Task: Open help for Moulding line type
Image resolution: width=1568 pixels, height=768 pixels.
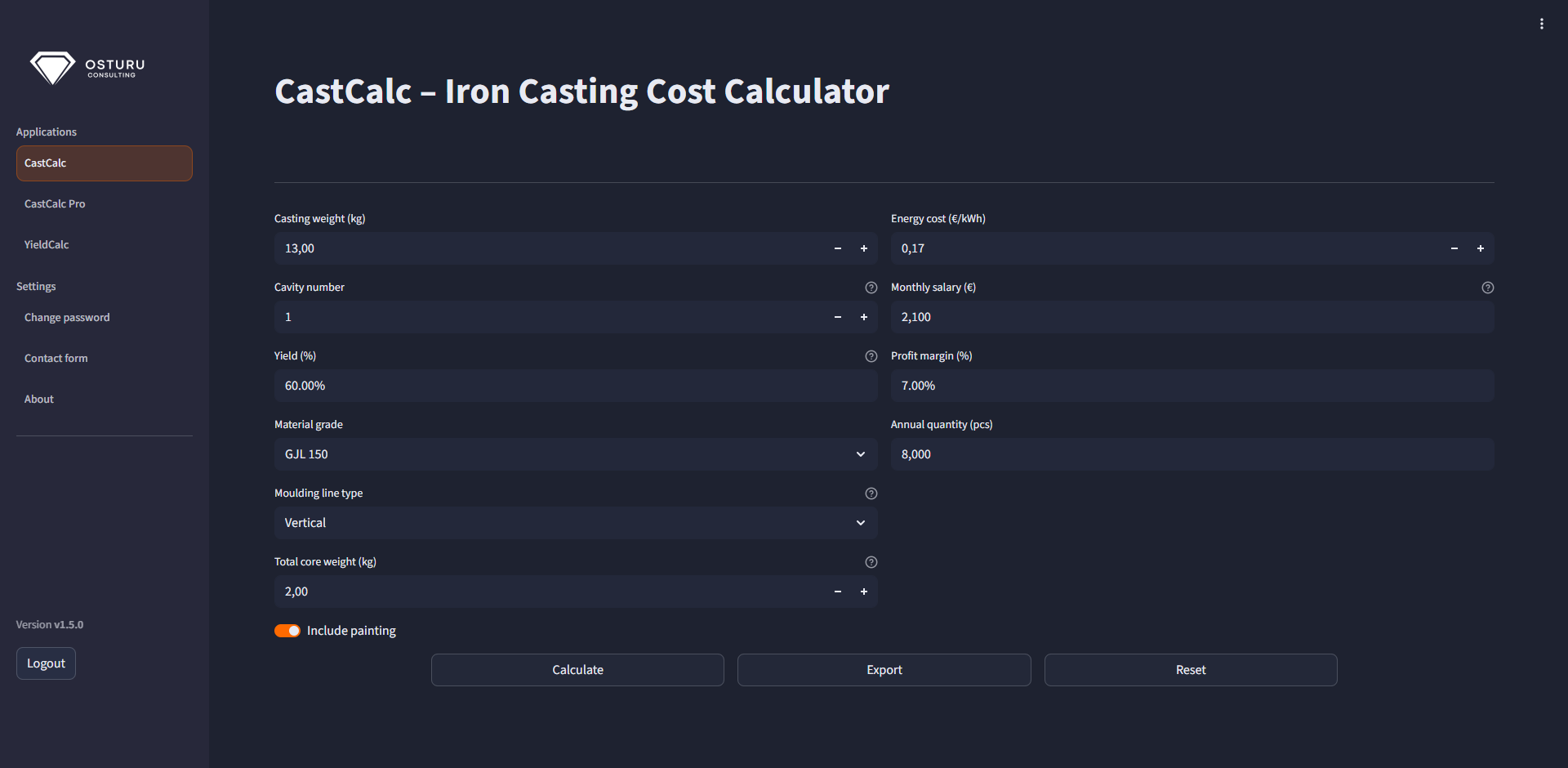Action: [871, 493]
